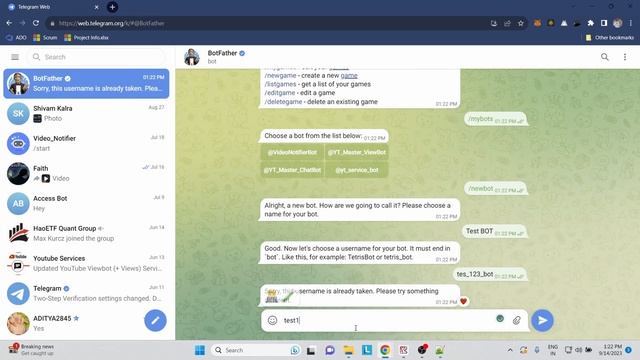Choose the @yt_service_bot button

[x=357, y=170]
